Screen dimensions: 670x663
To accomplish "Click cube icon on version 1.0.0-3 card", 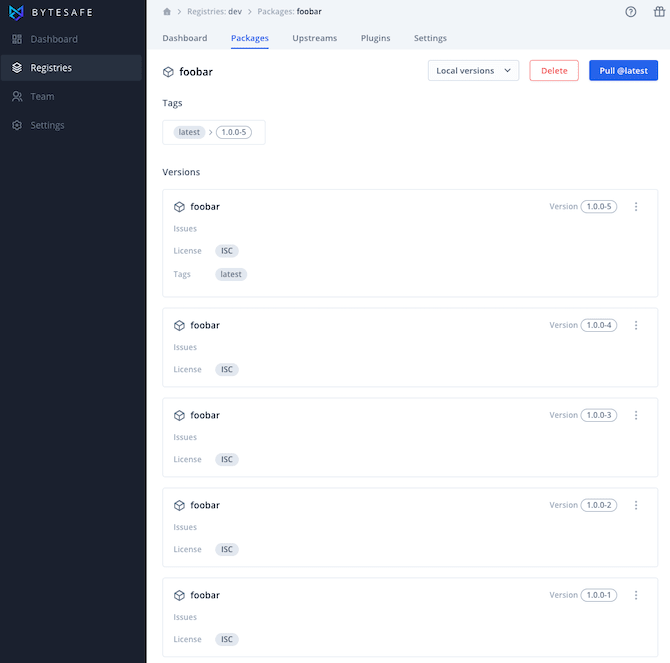I will (179, 416).
